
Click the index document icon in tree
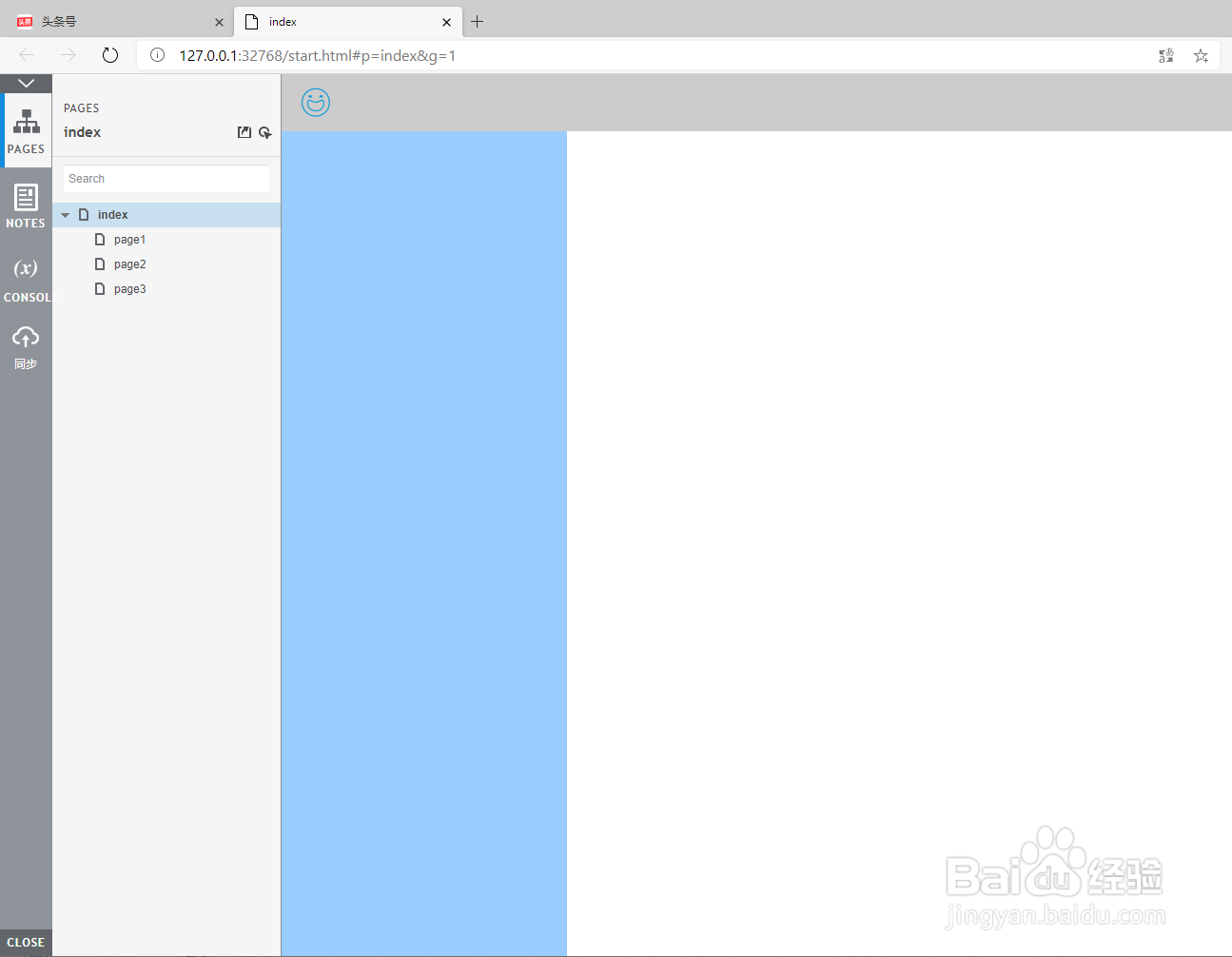pos(84,215)
